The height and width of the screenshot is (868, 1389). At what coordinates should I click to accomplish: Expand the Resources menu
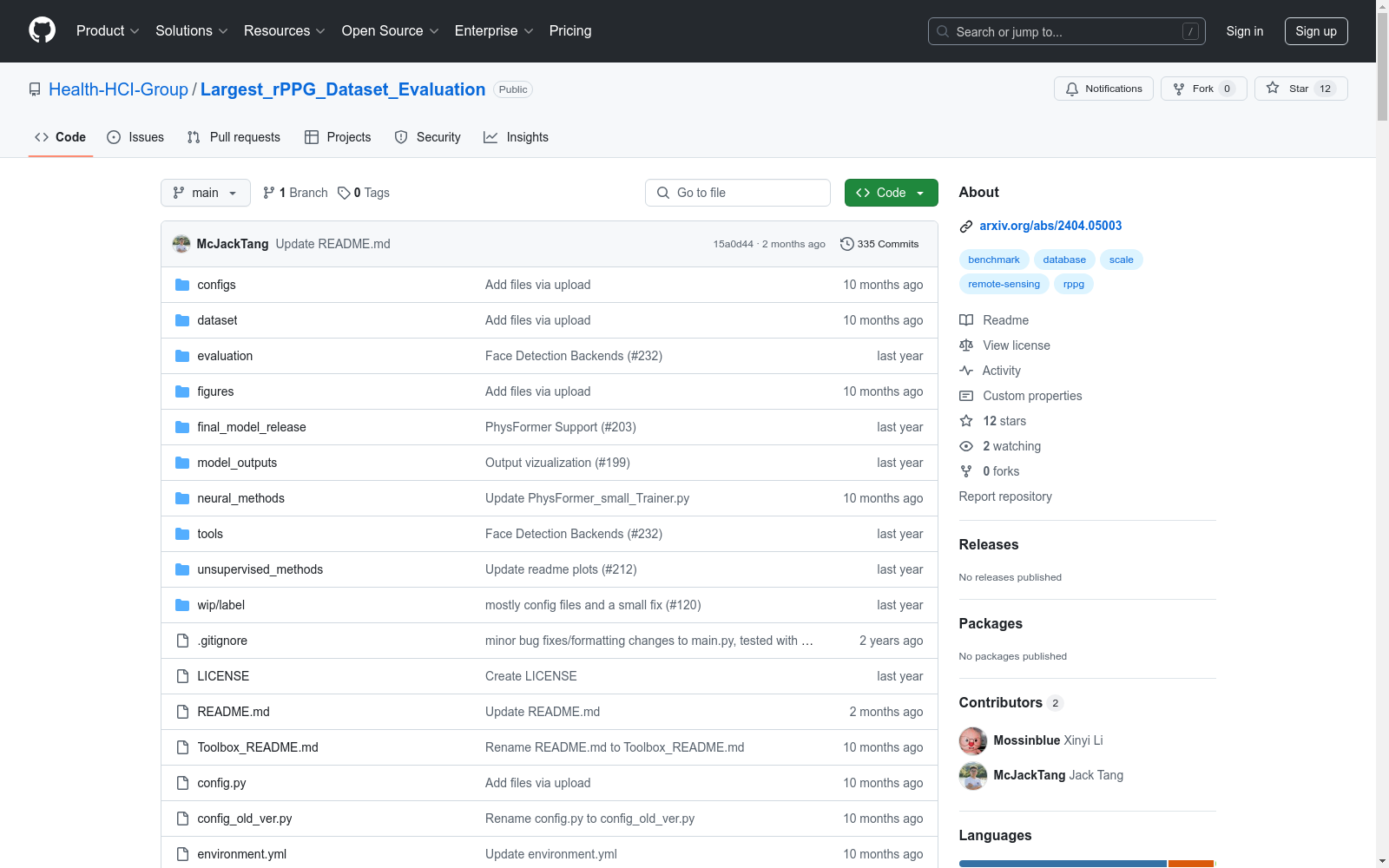click(285, 30)
